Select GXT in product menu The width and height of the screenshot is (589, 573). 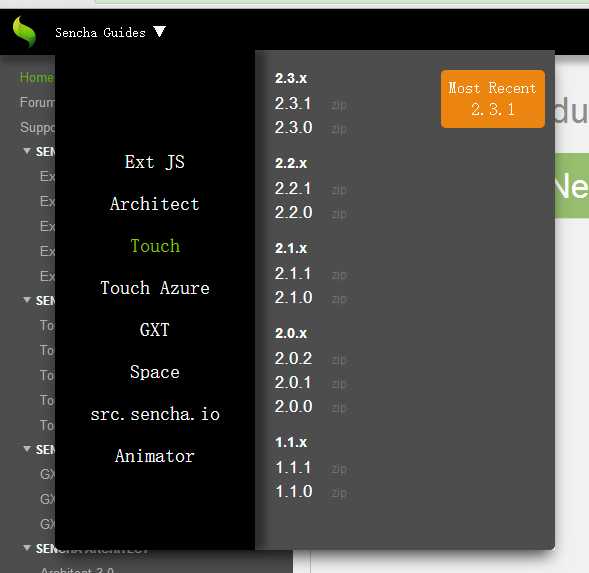pos(155,330)
